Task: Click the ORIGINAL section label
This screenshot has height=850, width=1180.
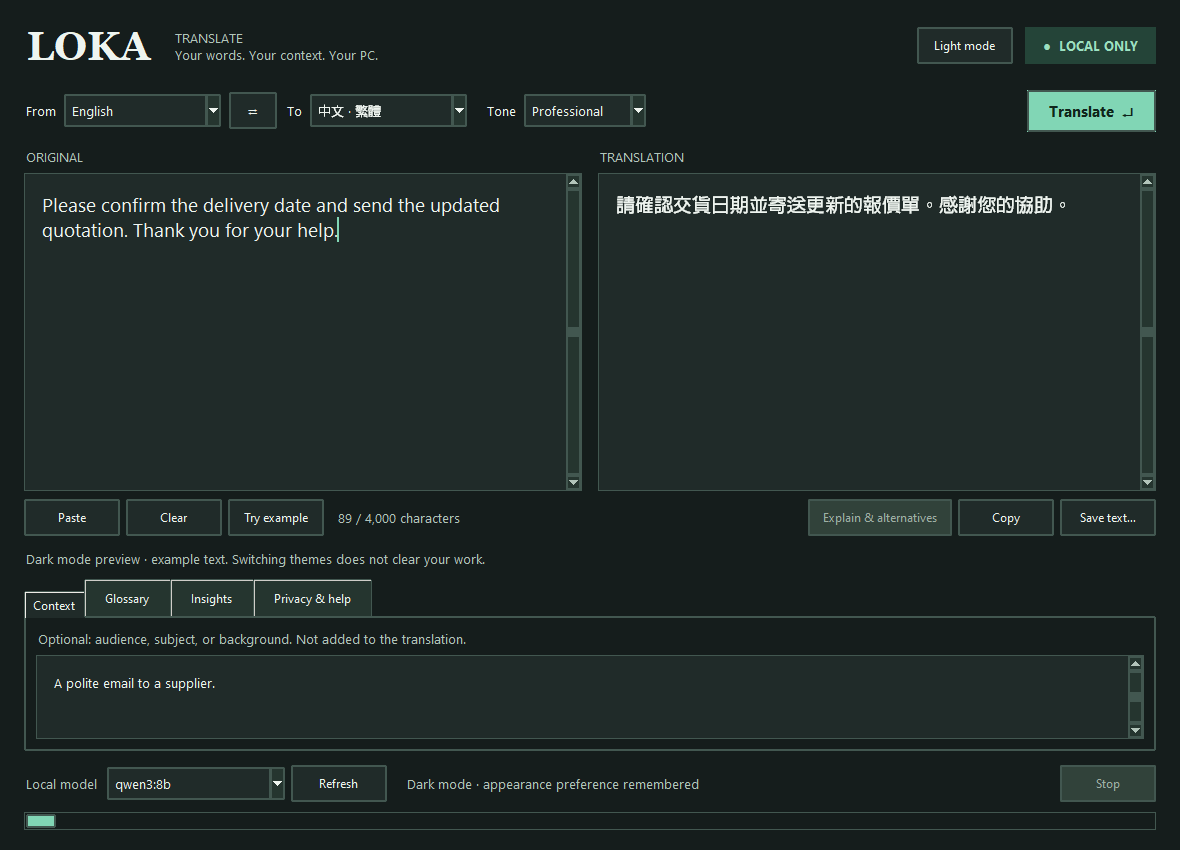Action: tap(54, 157)
